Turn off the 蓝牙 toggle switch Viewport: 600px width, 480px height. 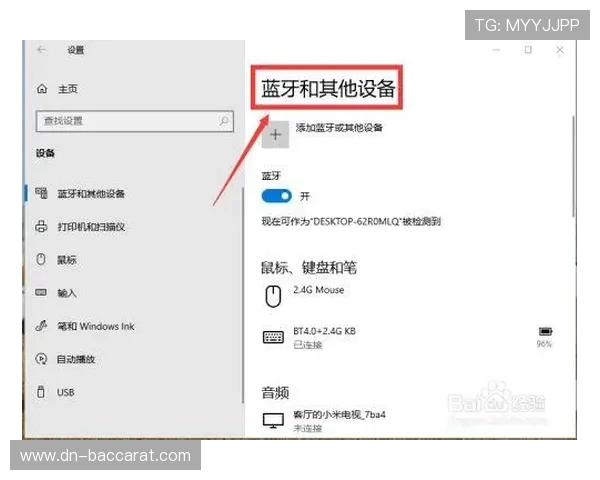[277, 196]
